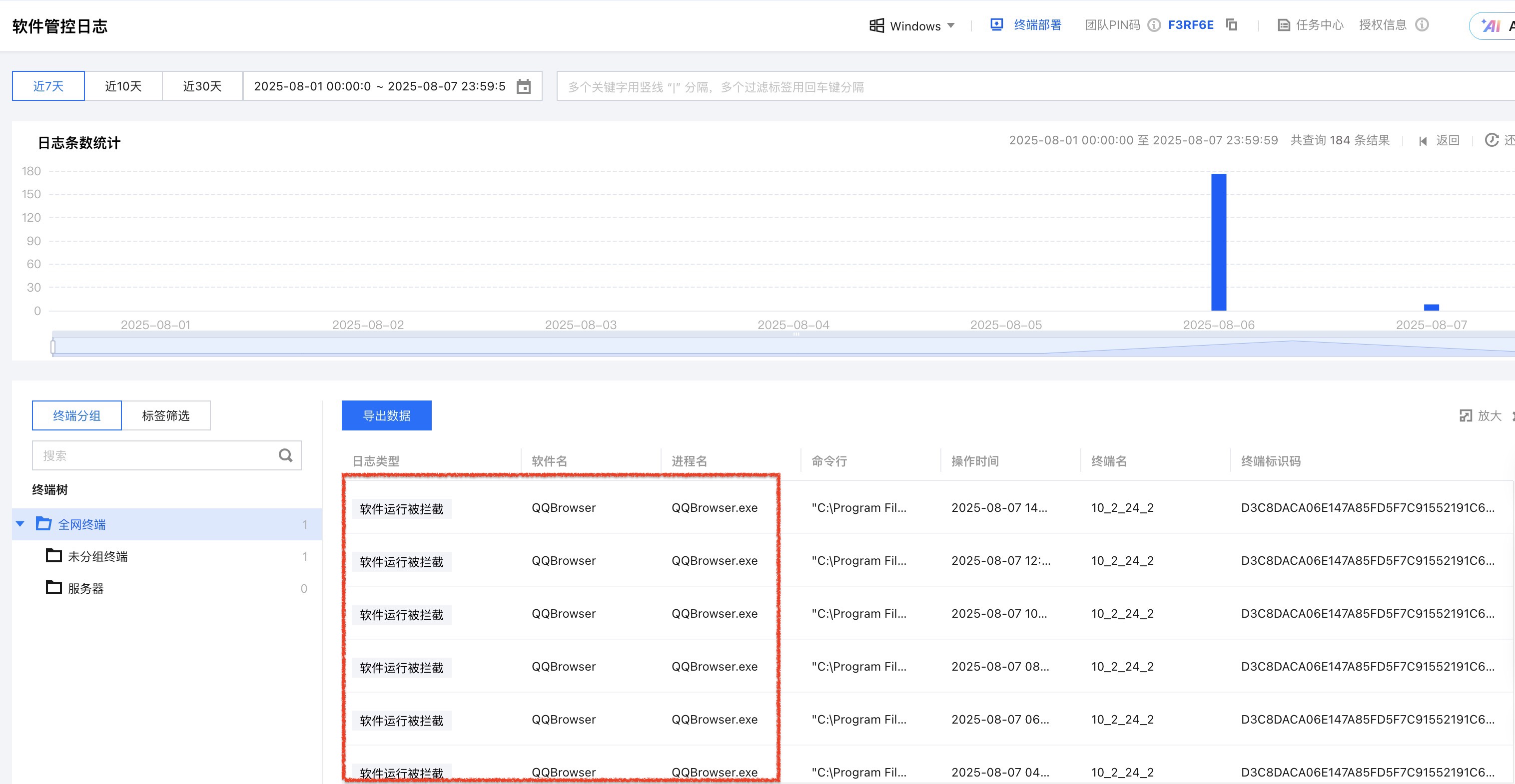Click the chart zoom slider left handle
The image size is (1515, 784).
53,347
